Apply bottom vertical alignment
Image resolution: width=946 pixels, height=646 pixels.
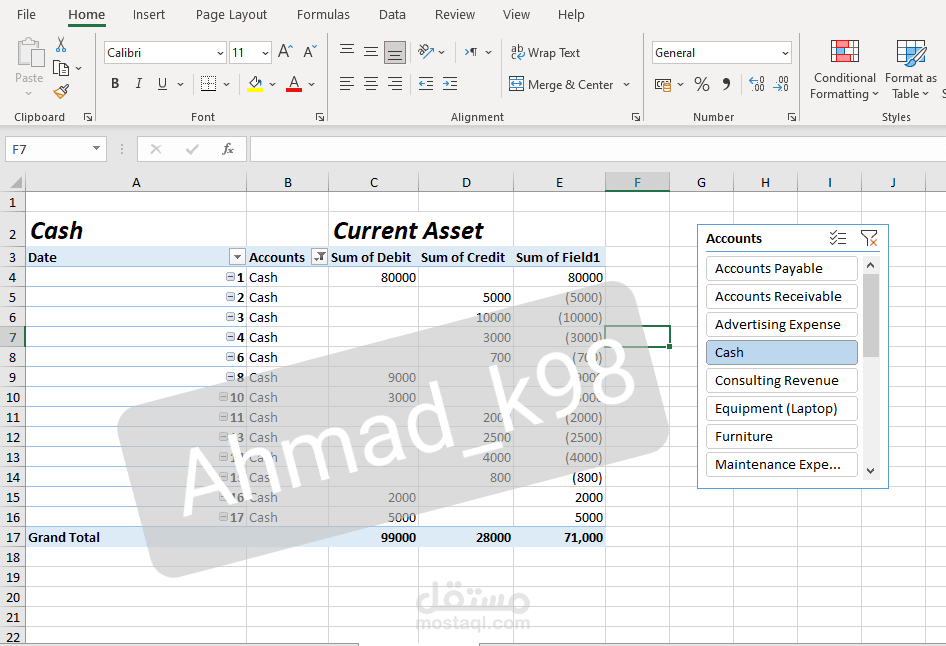click(x=395, y=52)
